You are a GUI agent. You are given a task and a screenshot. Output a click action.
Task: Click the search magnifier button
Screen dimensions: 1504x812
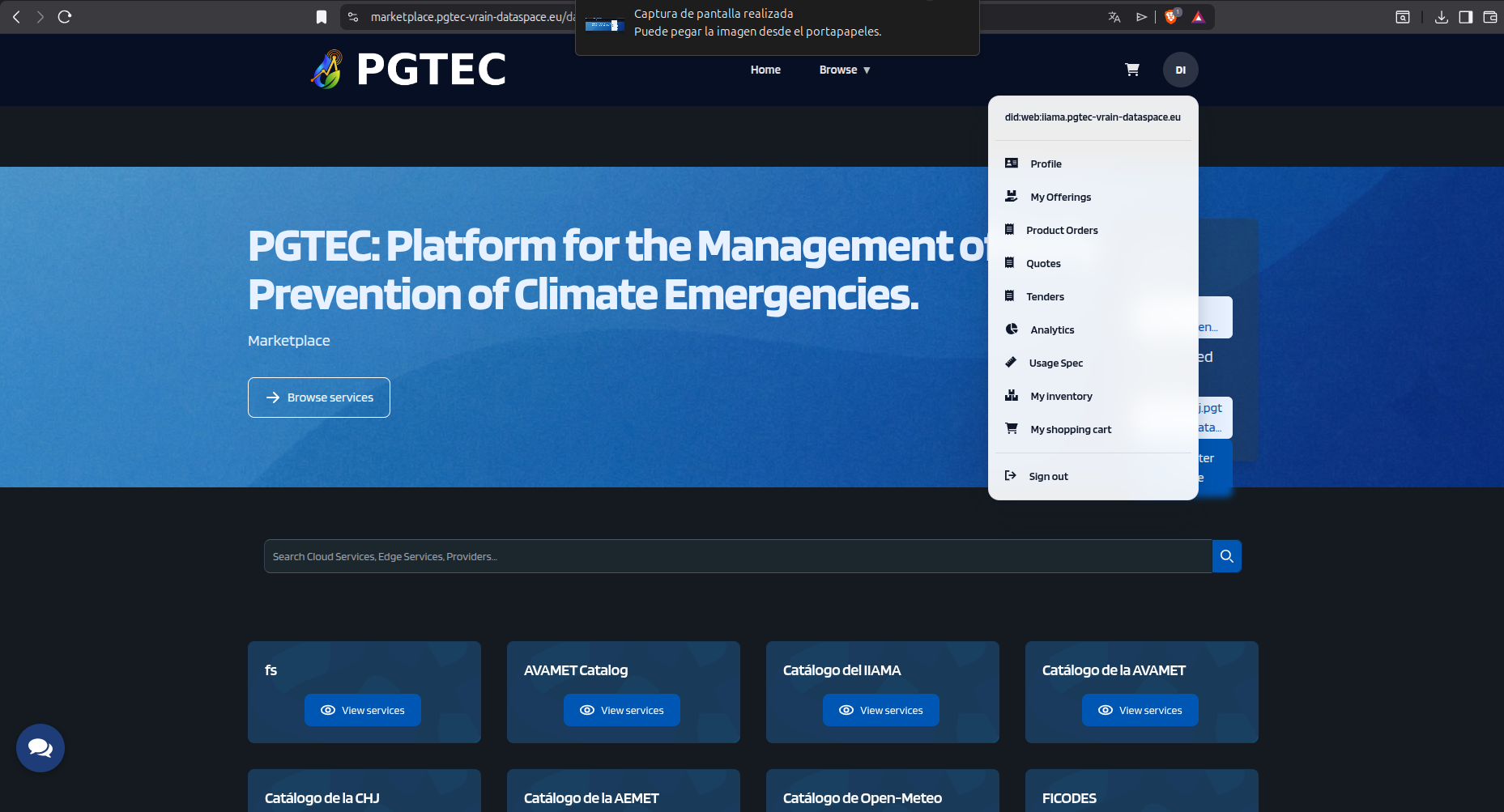(1227, 556)
